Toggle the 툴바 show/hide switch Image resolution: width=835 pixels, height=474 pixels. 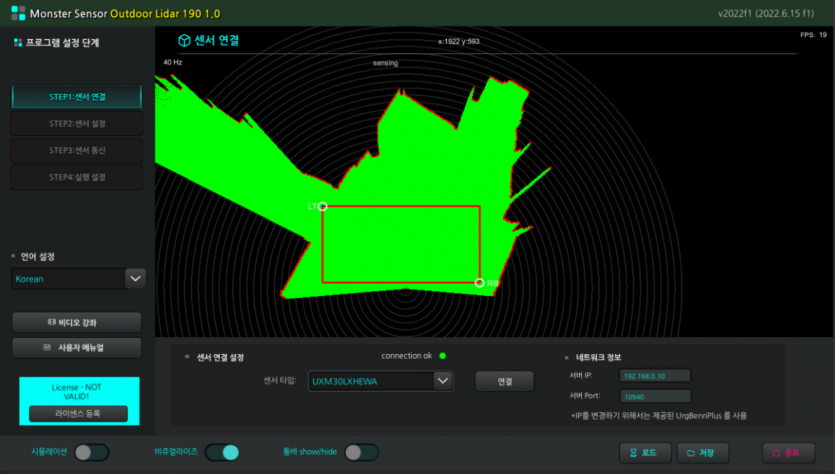coord(361,452)
